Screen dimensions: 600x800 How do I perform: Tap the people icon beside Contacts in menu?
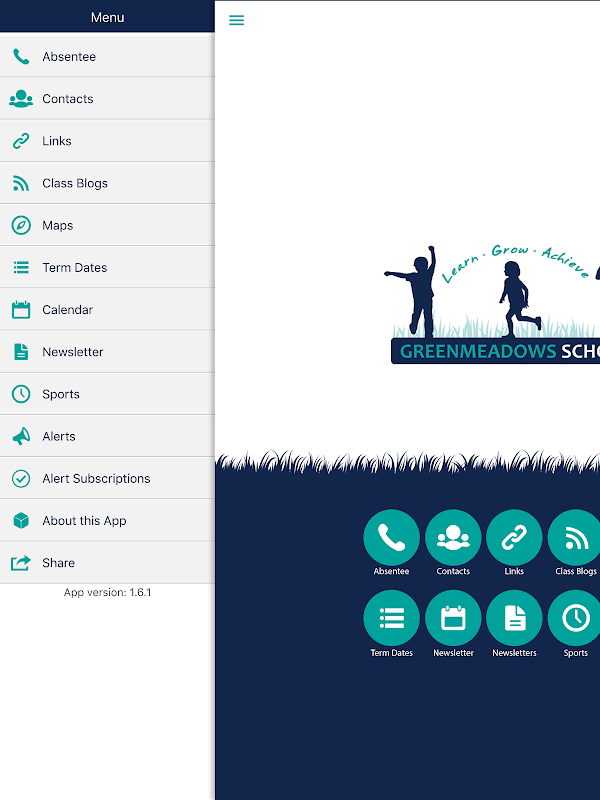coord(21,98)
